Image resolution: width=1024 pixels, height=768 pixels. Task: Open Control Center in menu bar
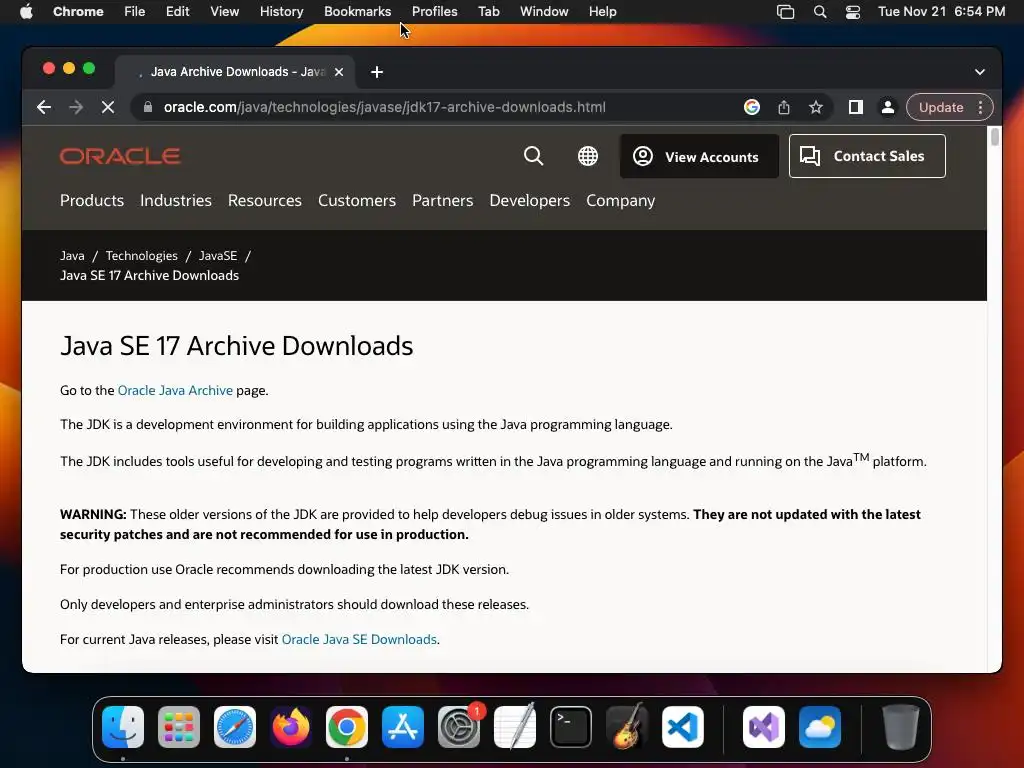coord(853,12)
